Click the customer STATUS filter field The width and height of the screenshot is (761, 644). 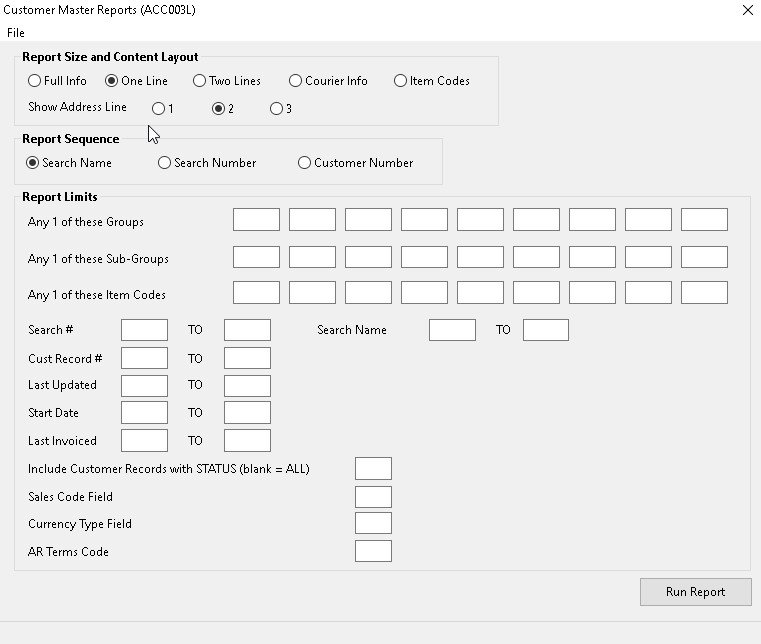tap(373, 469)
